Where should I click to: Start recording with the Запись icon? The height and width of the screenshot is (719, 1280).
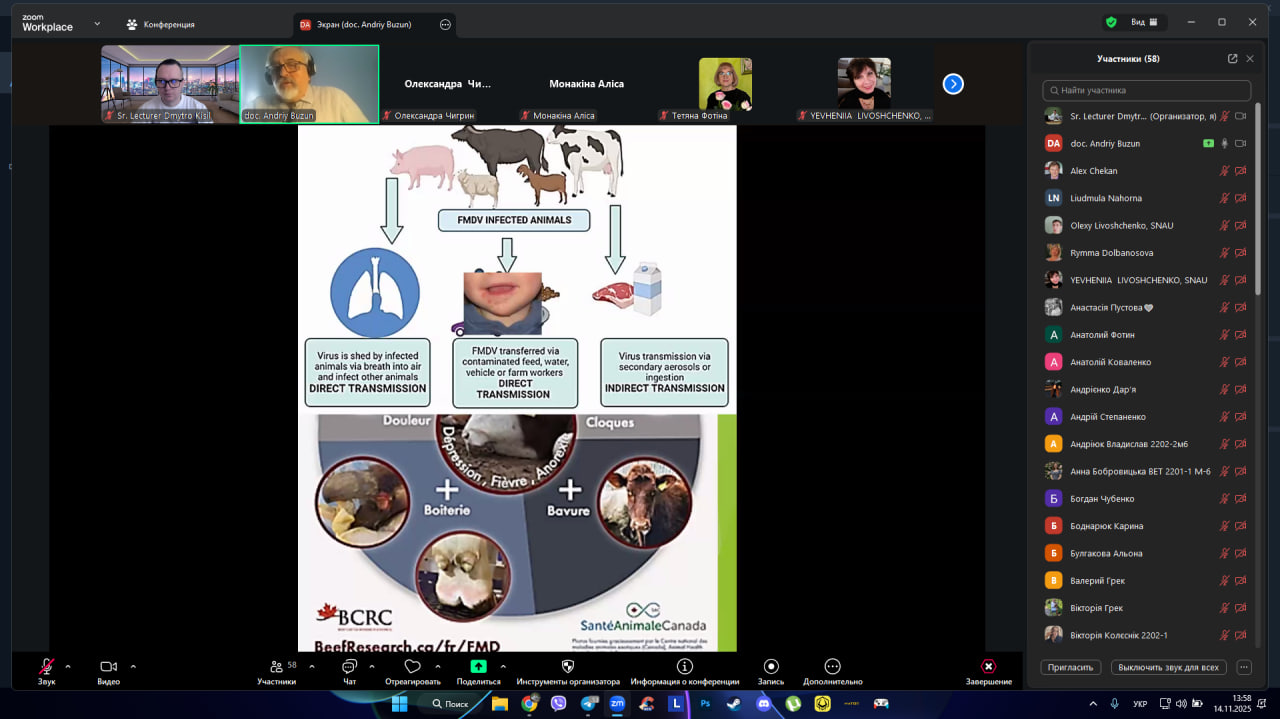pyautogui.click(x=771, y=667)
